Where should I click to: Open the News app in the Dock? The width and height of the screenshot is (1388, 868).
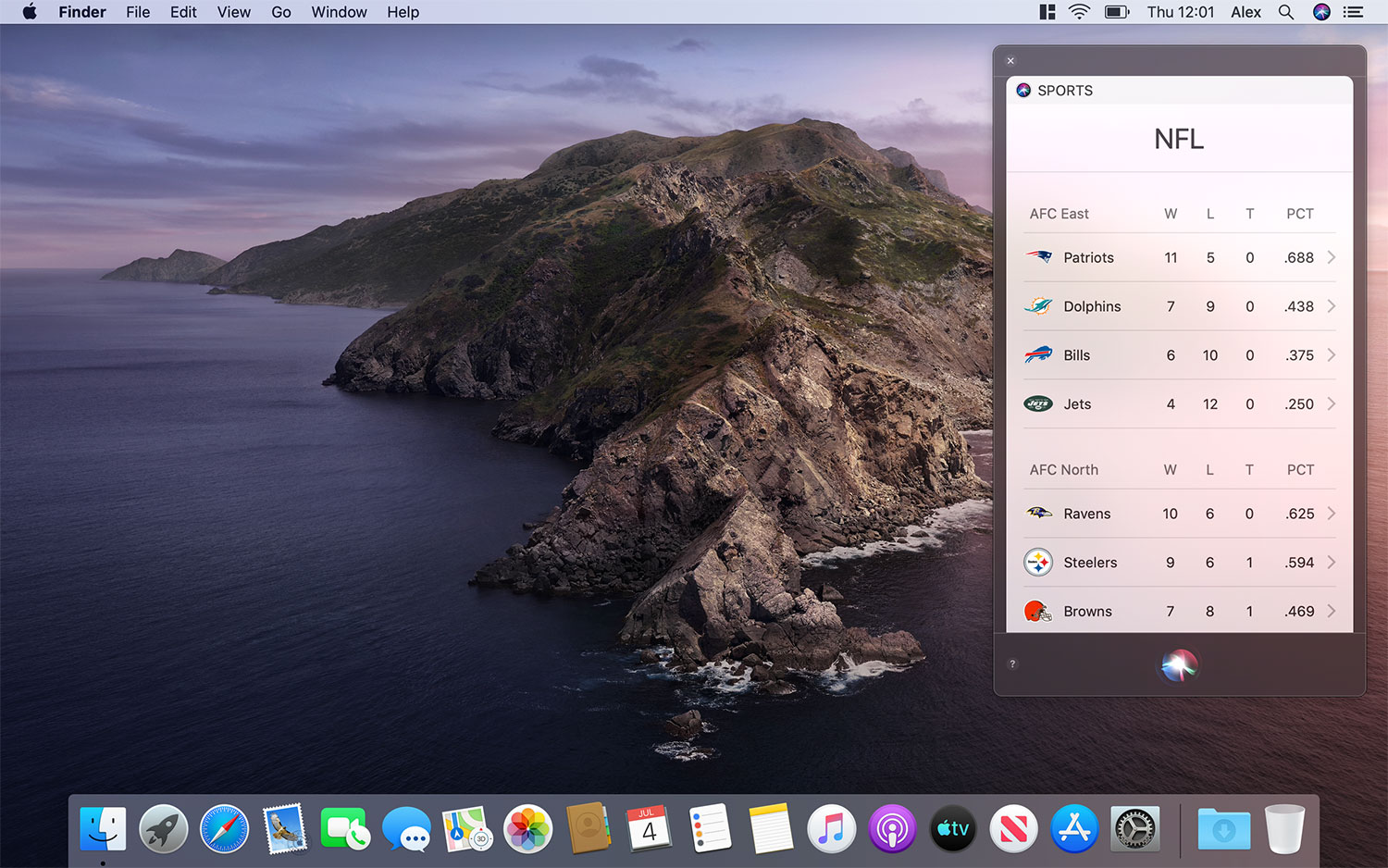(x=1013, y=828)
